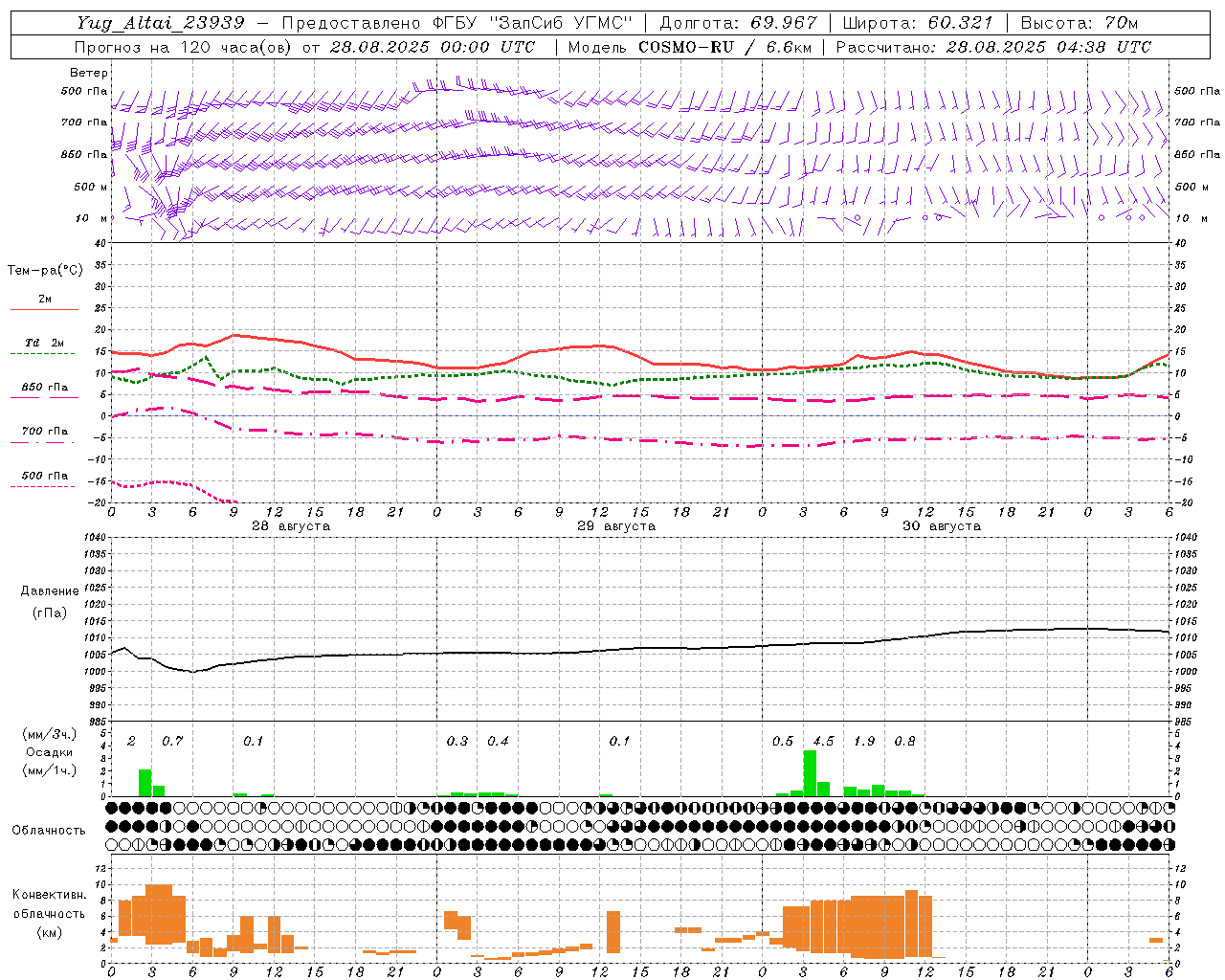Click the 0.7 three-hour precipitation value

click(172, 741)
